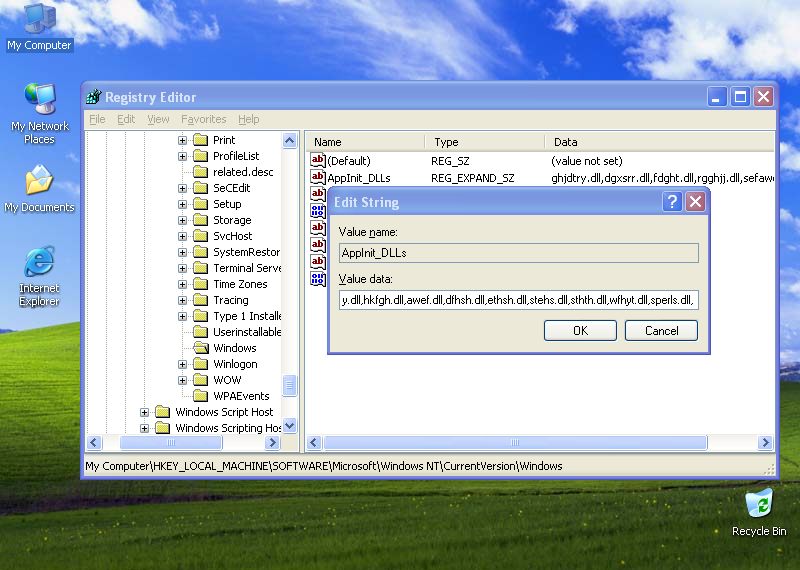This screenshot has height=570, width=800.
Task: Open the View menu
Action: click(158, 119)
